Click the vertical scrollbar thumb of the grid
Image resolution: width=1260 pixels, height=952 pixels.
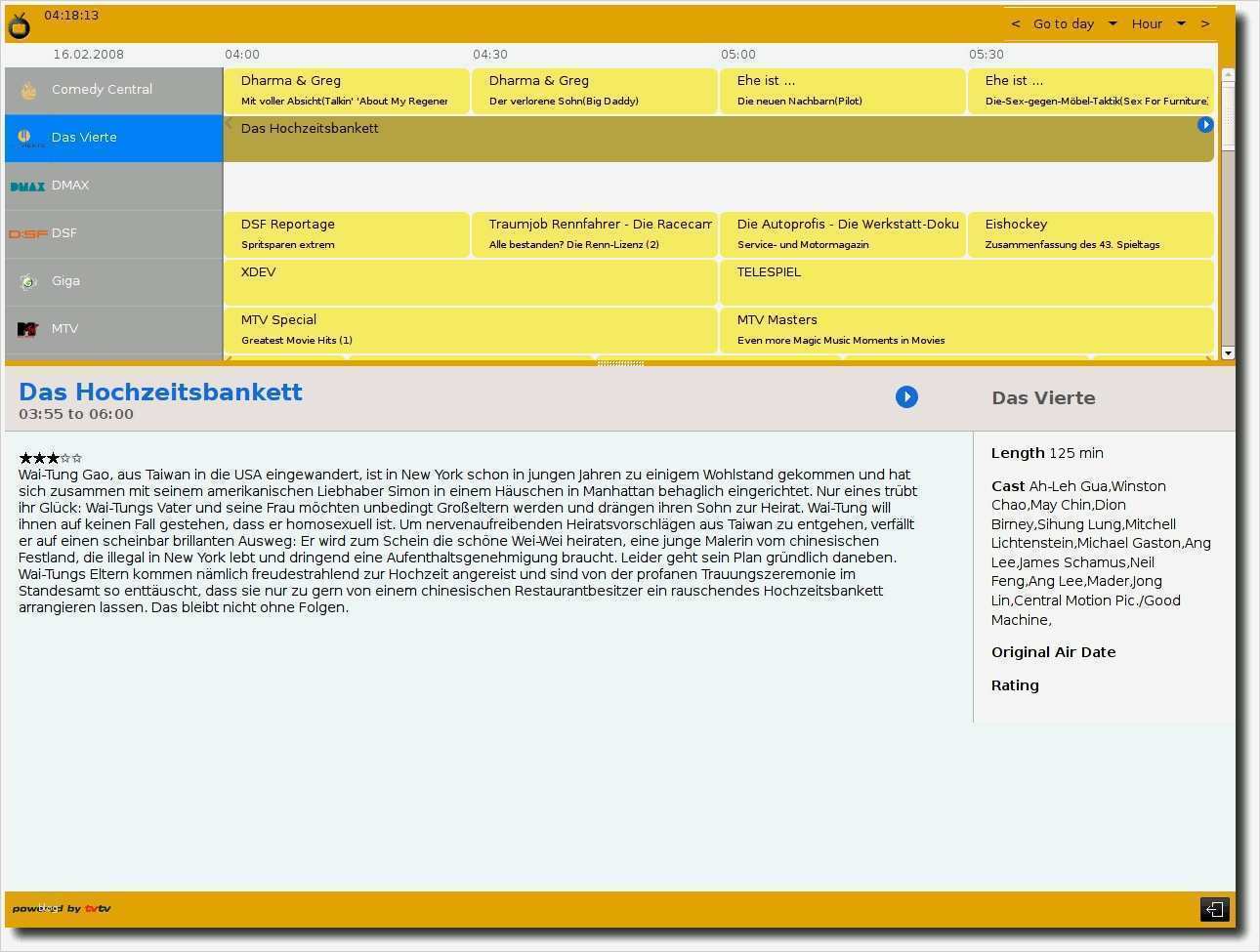coord(1228,116)
